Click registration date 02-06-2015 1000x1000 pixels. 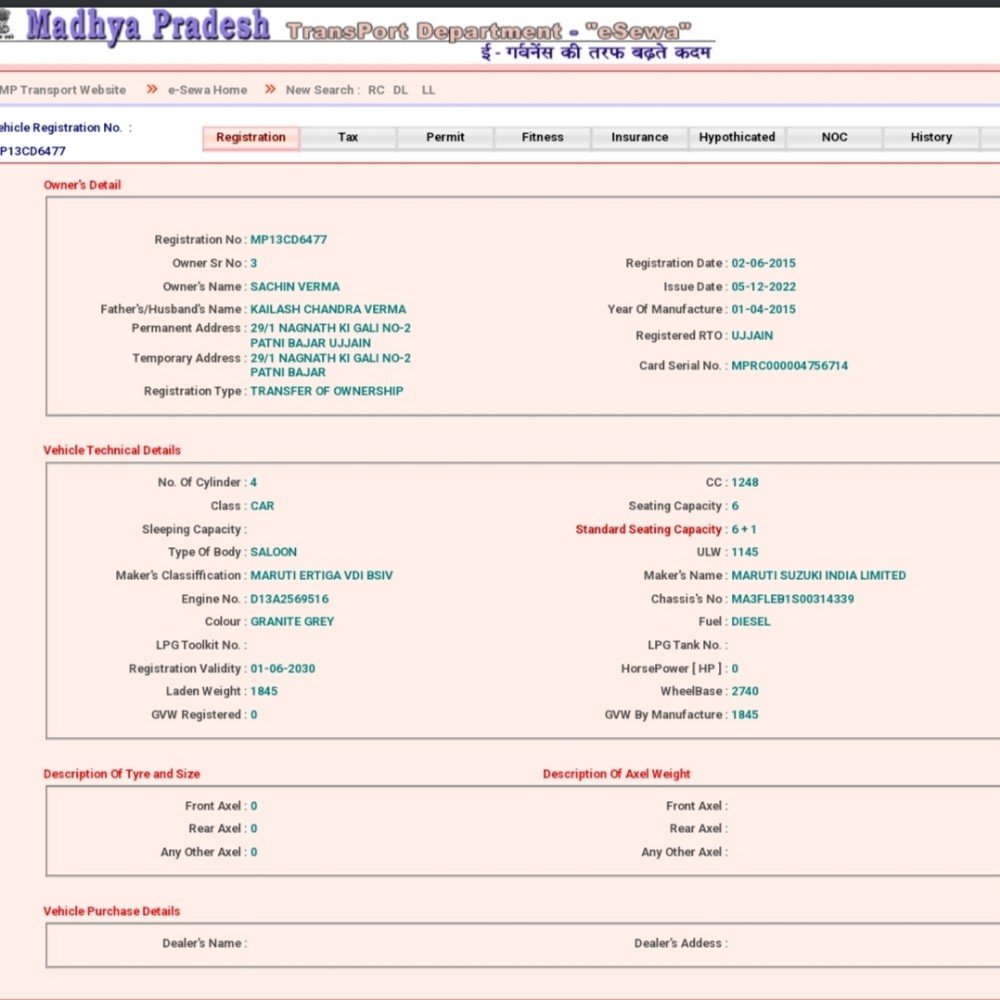[x=763, y=263]
